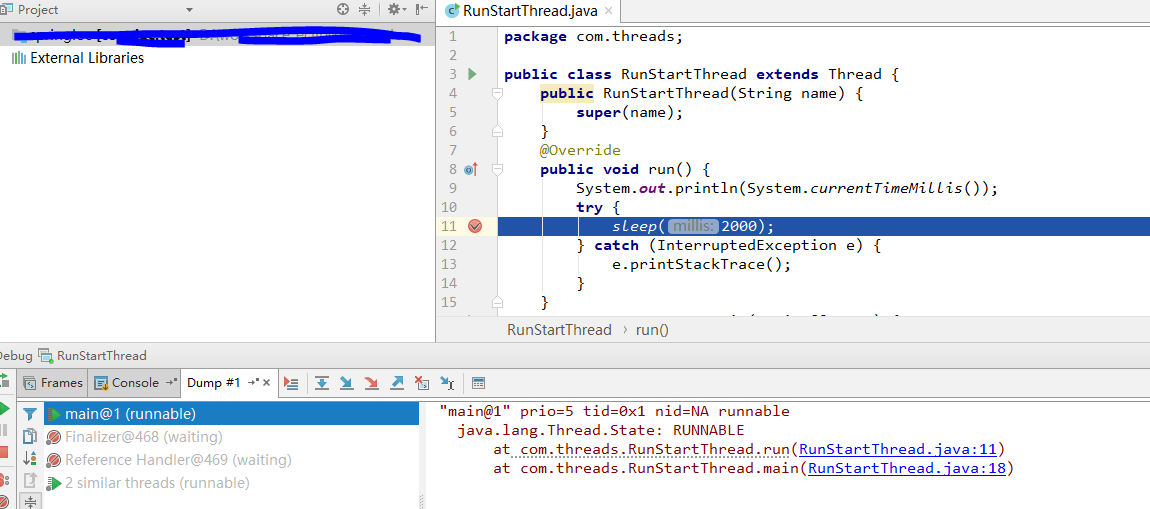Open the Project panel settings gear
The height and width of the screenshot is (509, 1150).
pos(397,10)
